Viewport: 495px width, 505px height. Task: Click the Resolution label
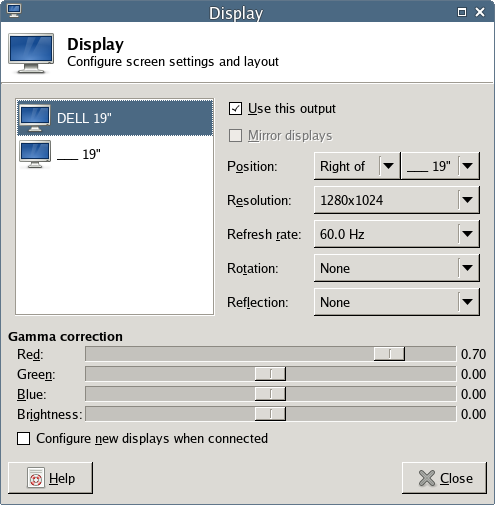(259, 200)
